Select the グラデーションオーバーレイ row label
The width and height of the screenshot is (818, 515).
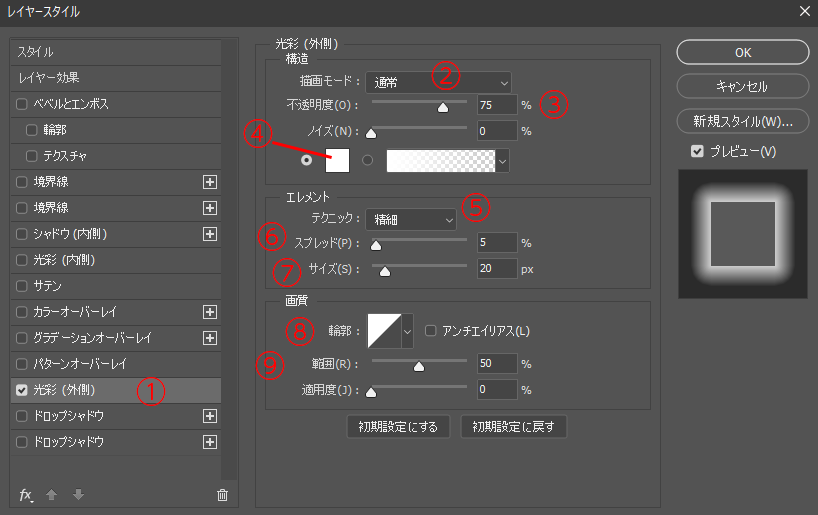tap(92, 338)
